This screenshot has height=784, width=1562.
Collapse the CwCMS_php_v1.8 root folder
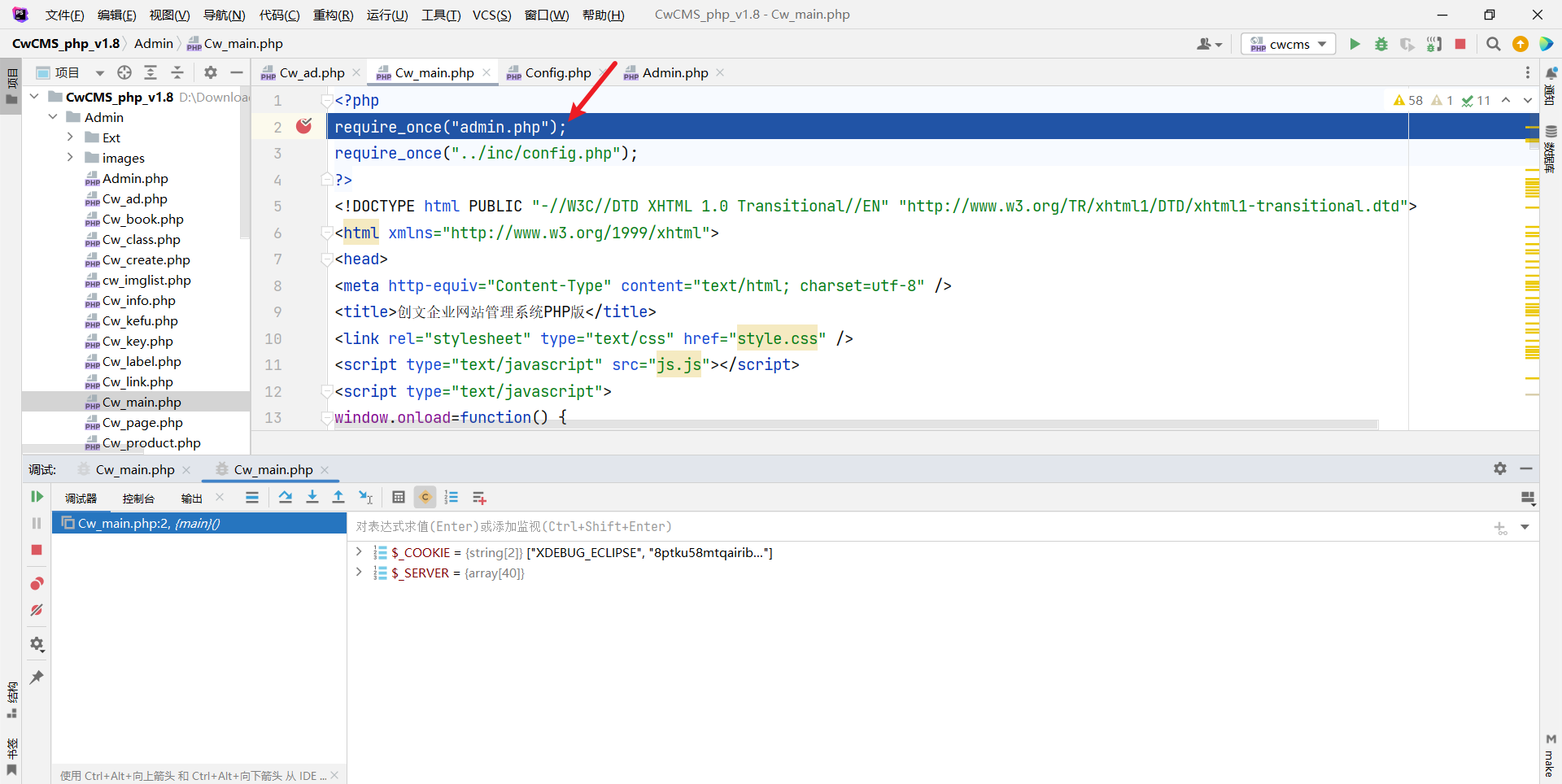[34, 97]
